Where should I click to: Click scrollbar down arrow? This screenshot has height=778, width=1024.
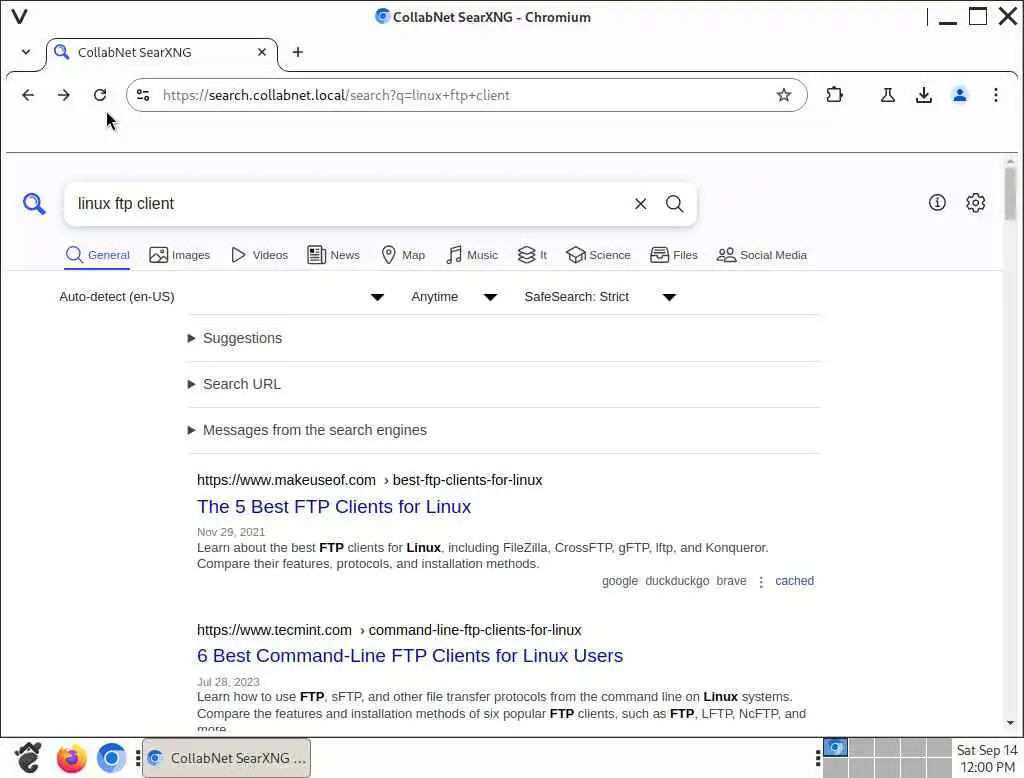point(1010,723)
